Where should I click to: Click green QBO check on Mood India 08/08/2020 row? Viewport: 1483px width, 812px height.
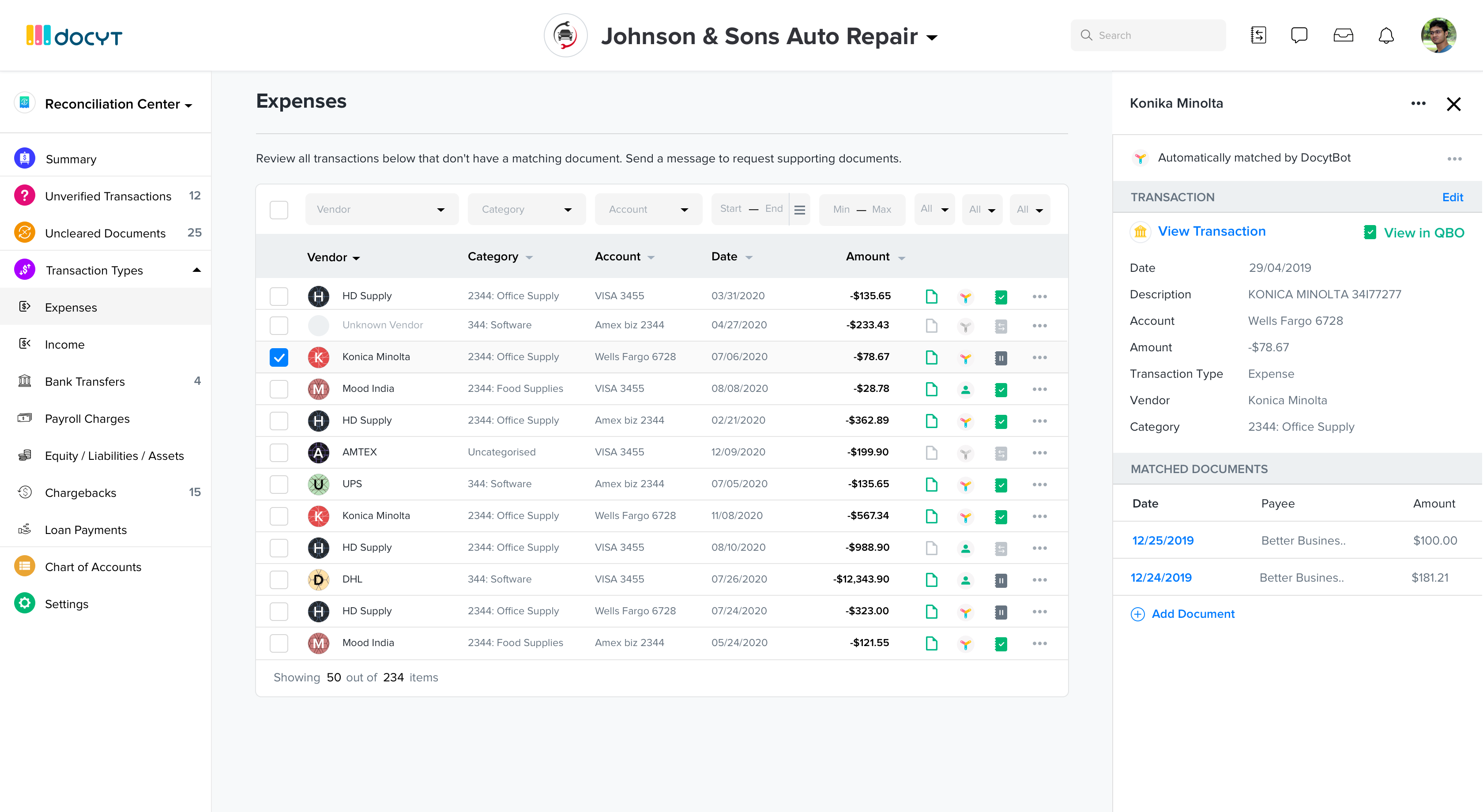(x=1001, y=390)
